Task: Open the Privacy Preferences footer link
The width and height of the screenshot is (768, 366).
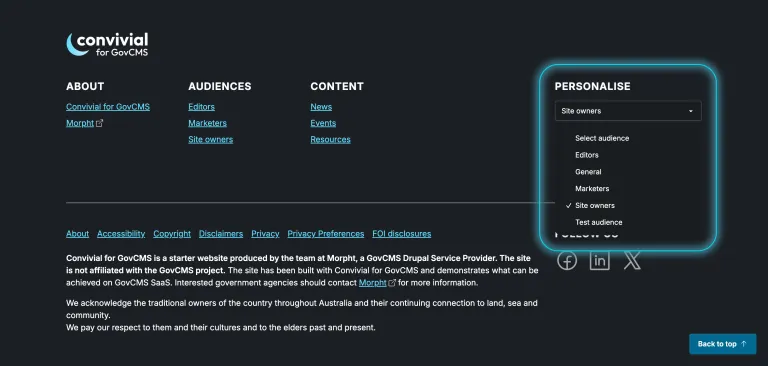Action: point(326,234)
